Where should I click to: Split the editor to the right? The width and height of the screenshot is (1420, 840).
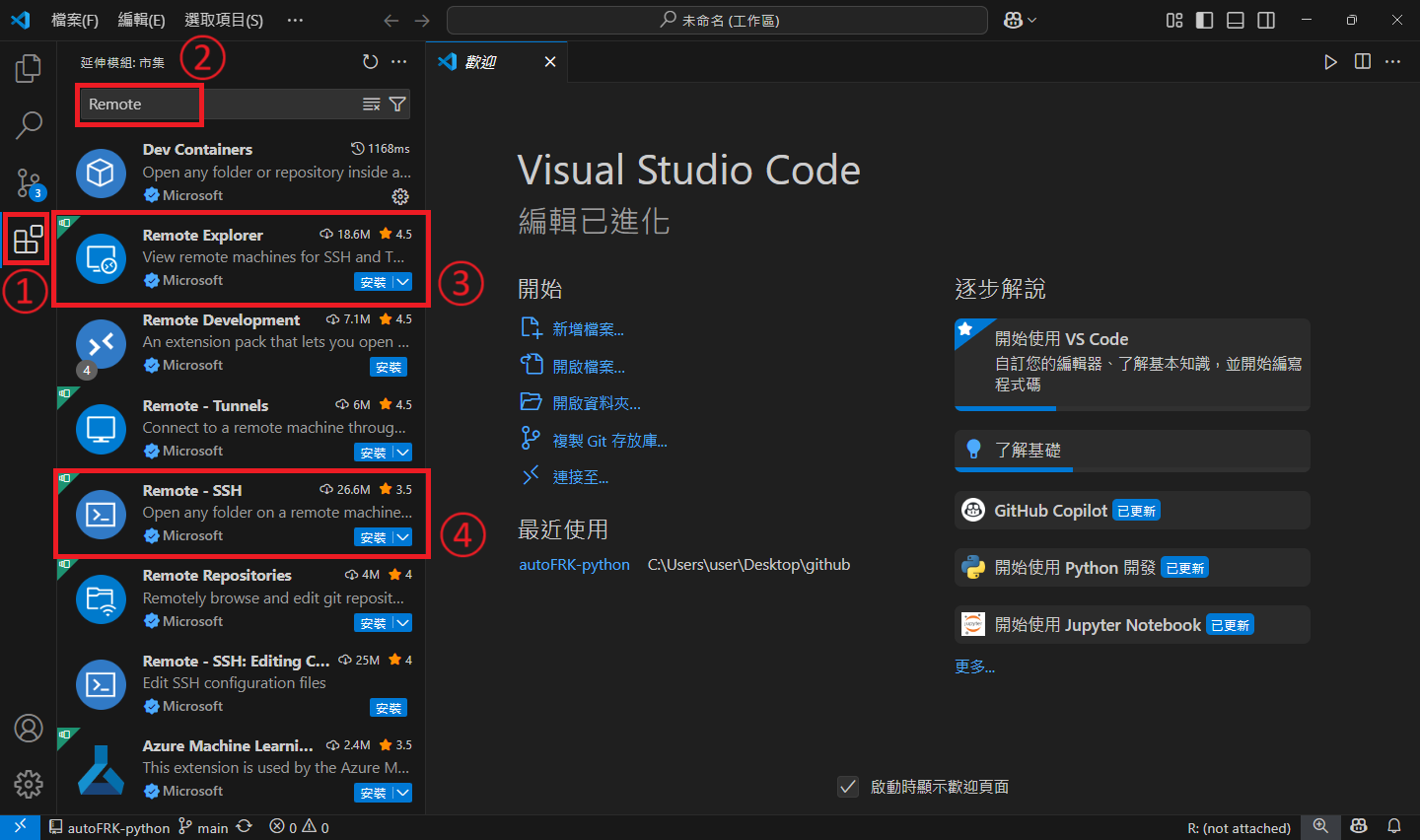pos(1363,62)
